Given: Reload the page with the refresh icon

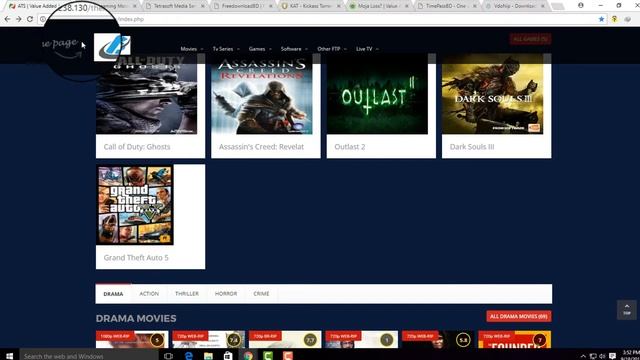Looking at the screenshot, I should pyautogui.click(x=30, y=19).
